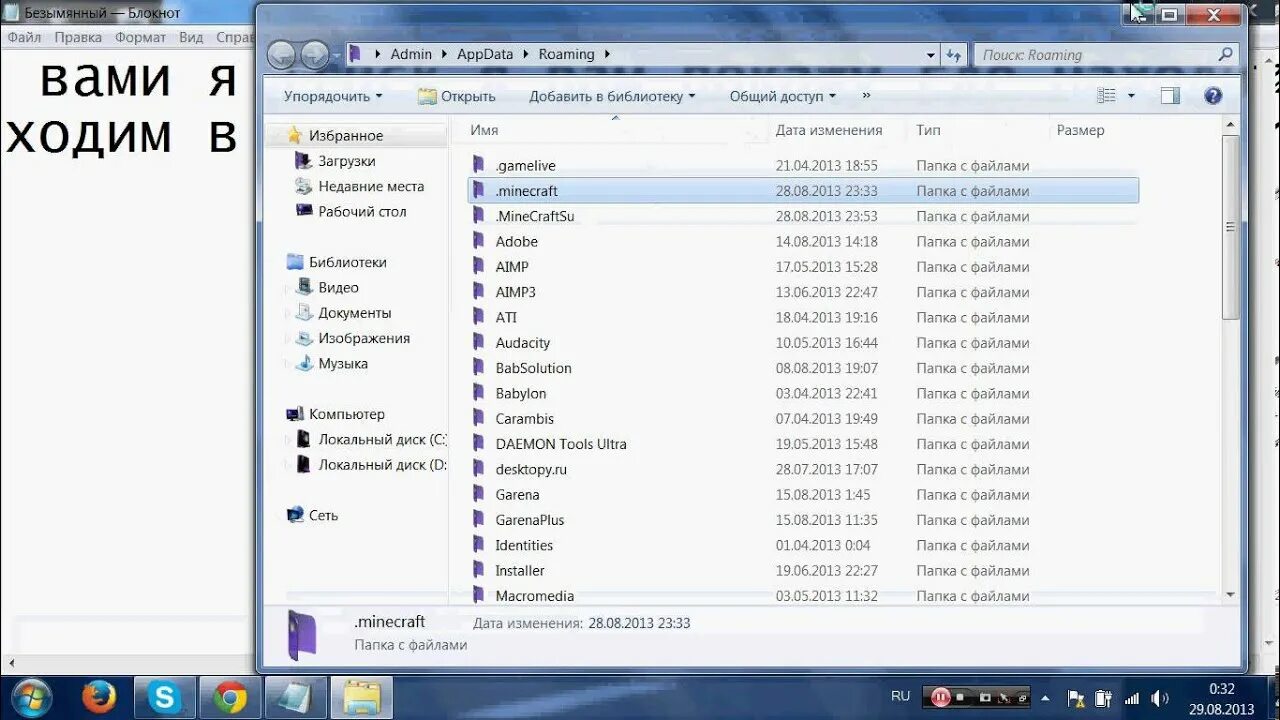Open the view options dropdown arrow
1280x720 pixels.
[x=1131, y=96]
